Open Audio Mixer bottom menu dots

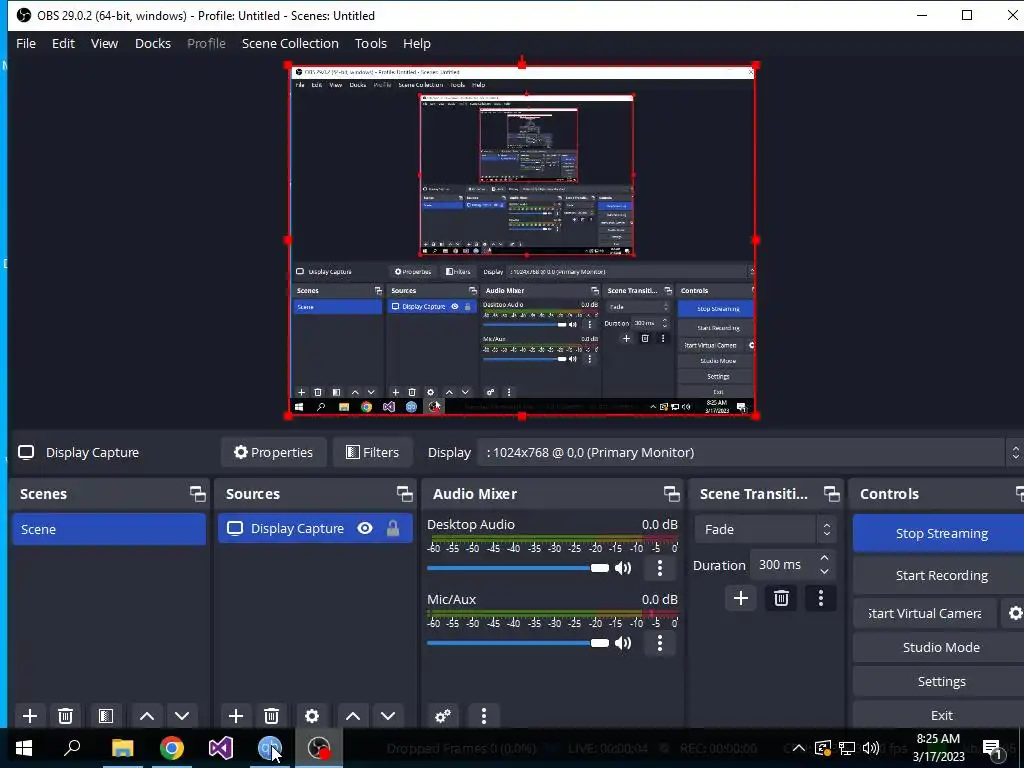tap(484, 716)
